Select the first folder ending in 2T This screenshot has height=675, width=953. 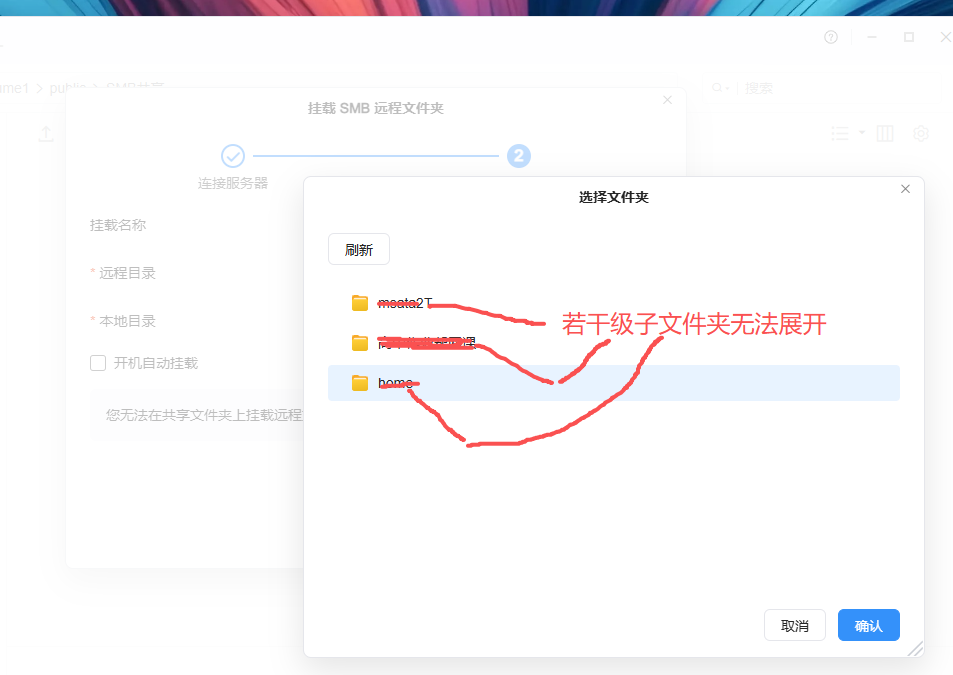pyautogui.click(x=614, y=303)
